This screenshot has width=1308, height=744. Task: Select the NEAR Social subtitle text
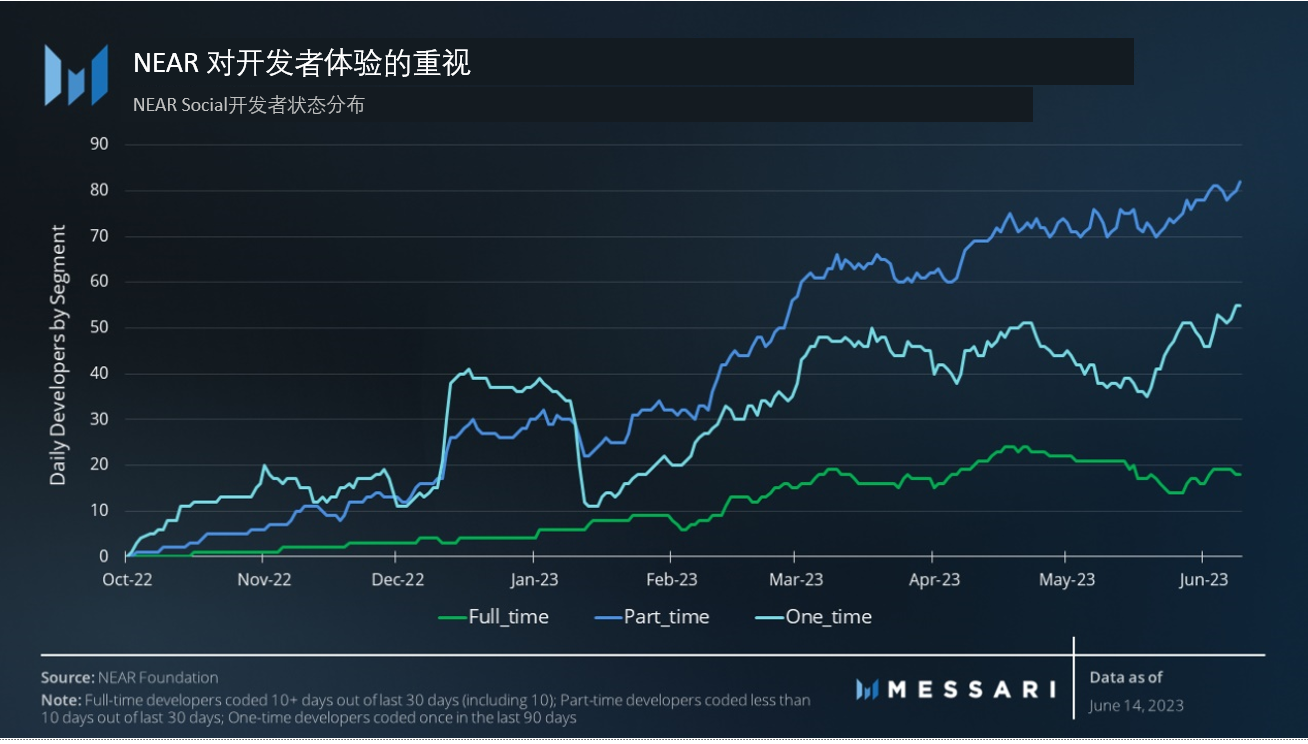pyautogui.click(x=248, y=105)
